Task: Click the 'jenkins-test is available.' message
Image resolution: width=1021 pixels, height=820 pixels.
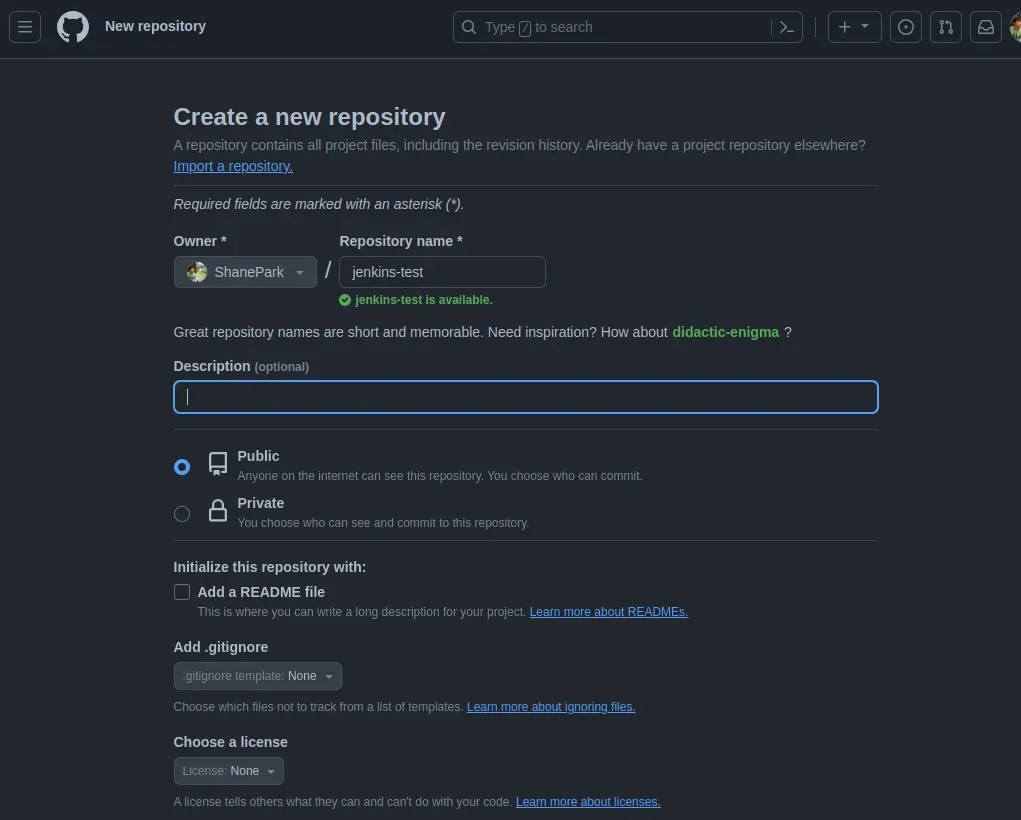Action: tap(424, 300)
